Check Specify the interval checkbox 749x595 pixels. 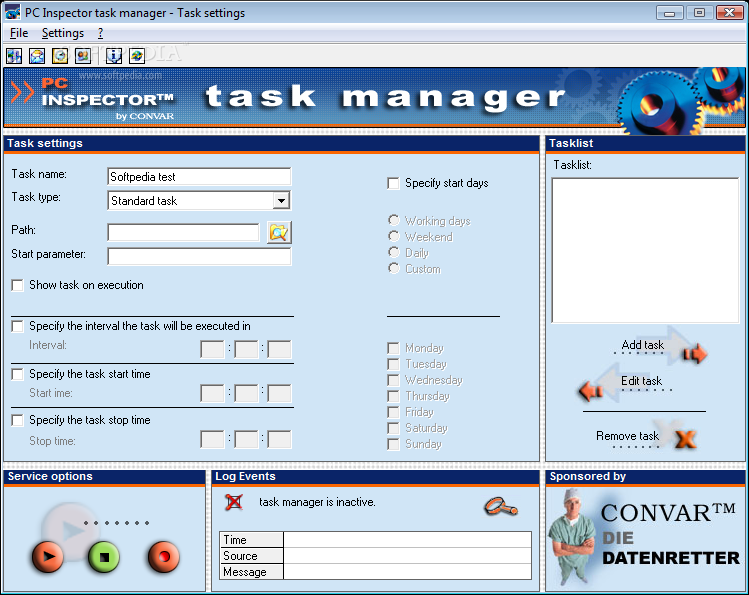pyautogui.click(x=17, y=326)
